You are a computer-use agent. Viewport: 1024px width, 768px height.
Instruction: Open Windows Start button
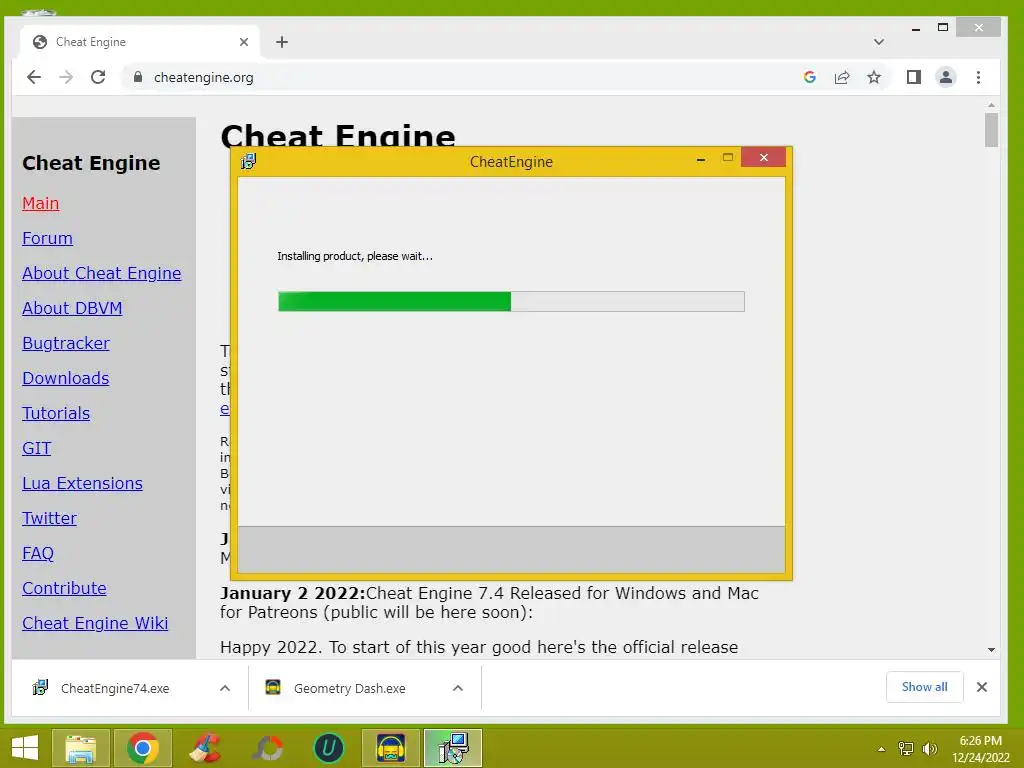coord(25,748)
